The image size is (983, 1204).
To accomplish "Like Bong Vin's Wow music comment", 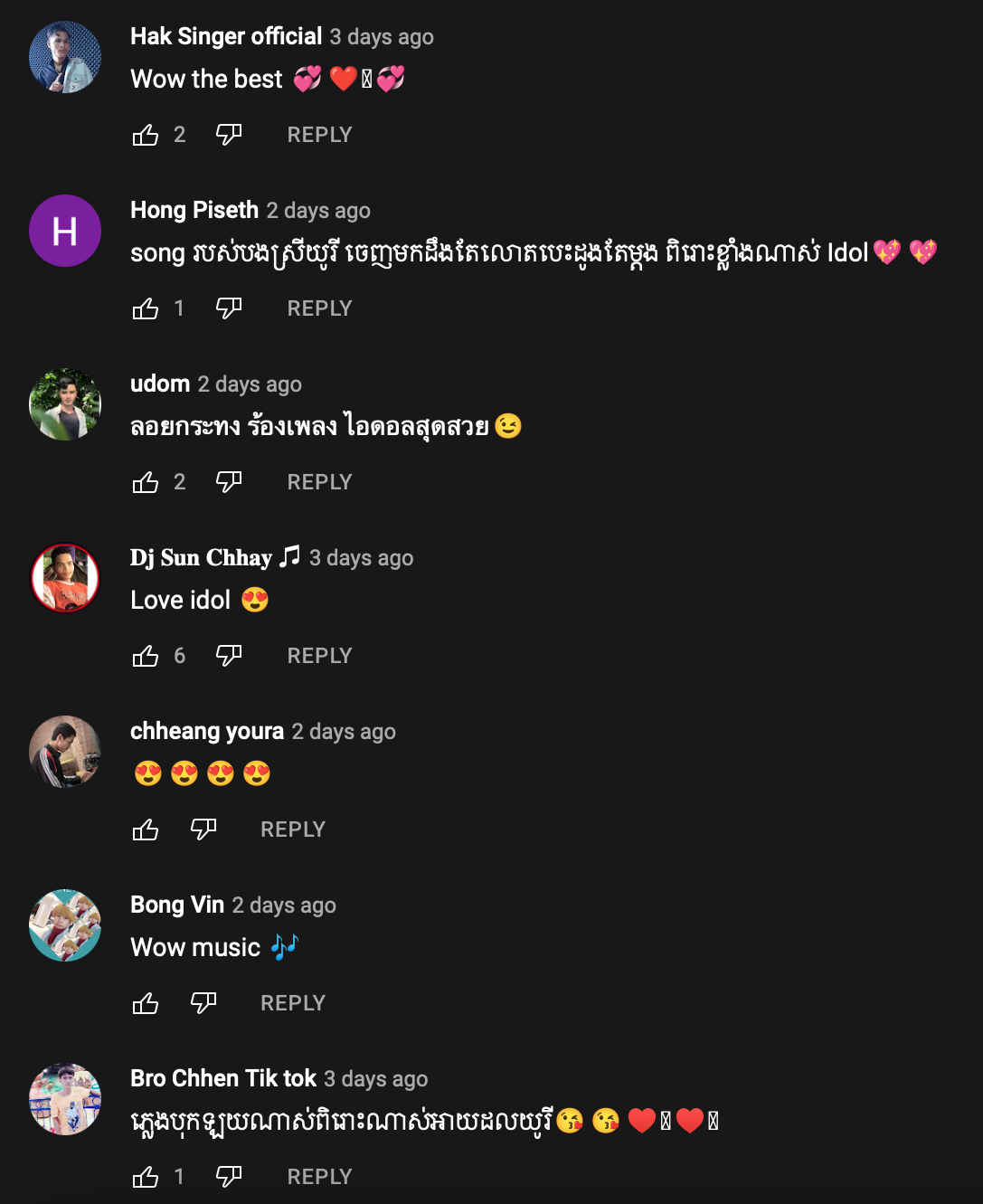I will (146, 1004).
